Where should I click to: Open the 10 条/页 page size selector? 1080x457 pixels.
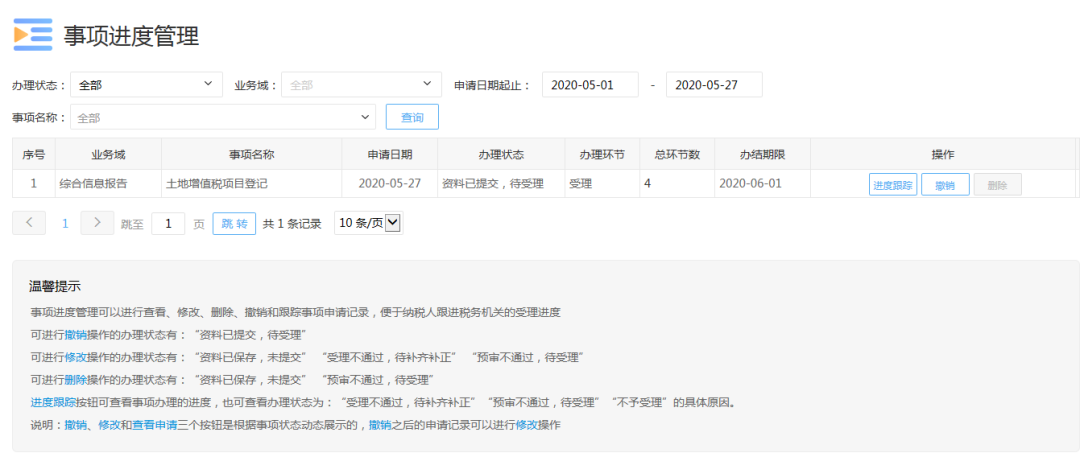click(367, 223)
